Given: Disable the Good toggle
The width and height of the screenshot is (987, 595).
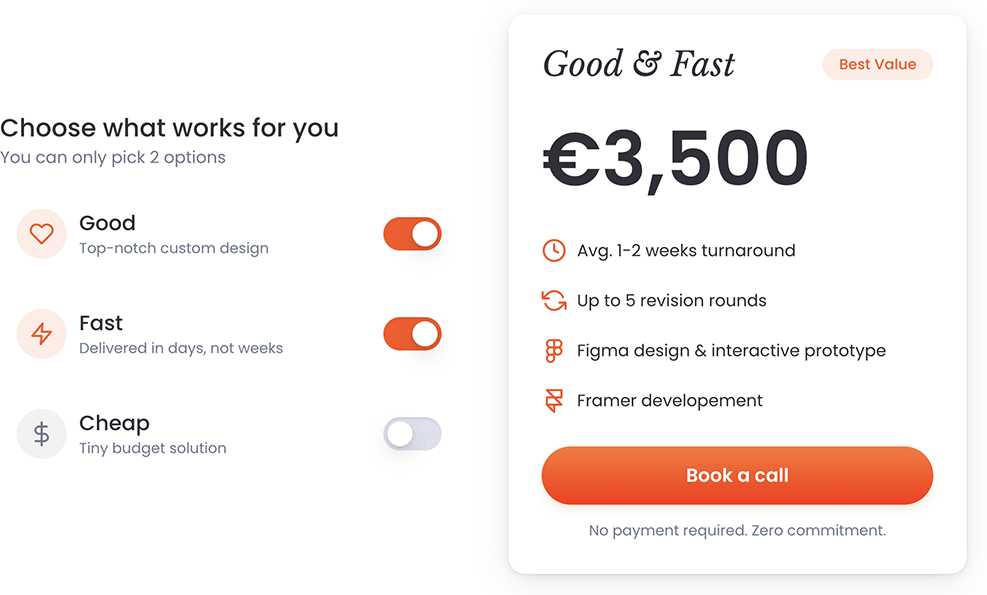Looking at the screenshot, I should pos(412,233).
